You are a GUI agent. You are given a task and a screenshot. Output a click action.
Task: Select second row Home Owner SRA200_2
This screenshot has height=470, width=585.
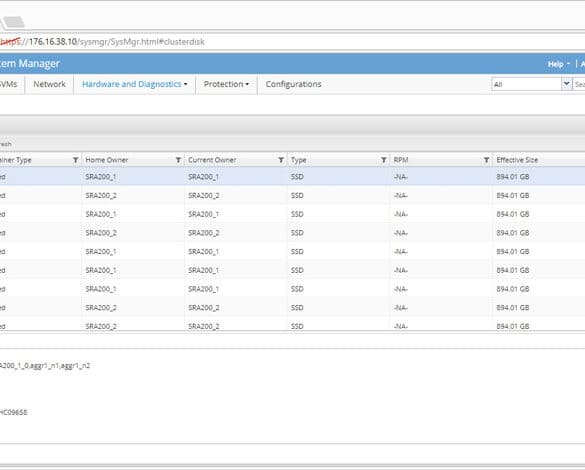tap(101, 195)
